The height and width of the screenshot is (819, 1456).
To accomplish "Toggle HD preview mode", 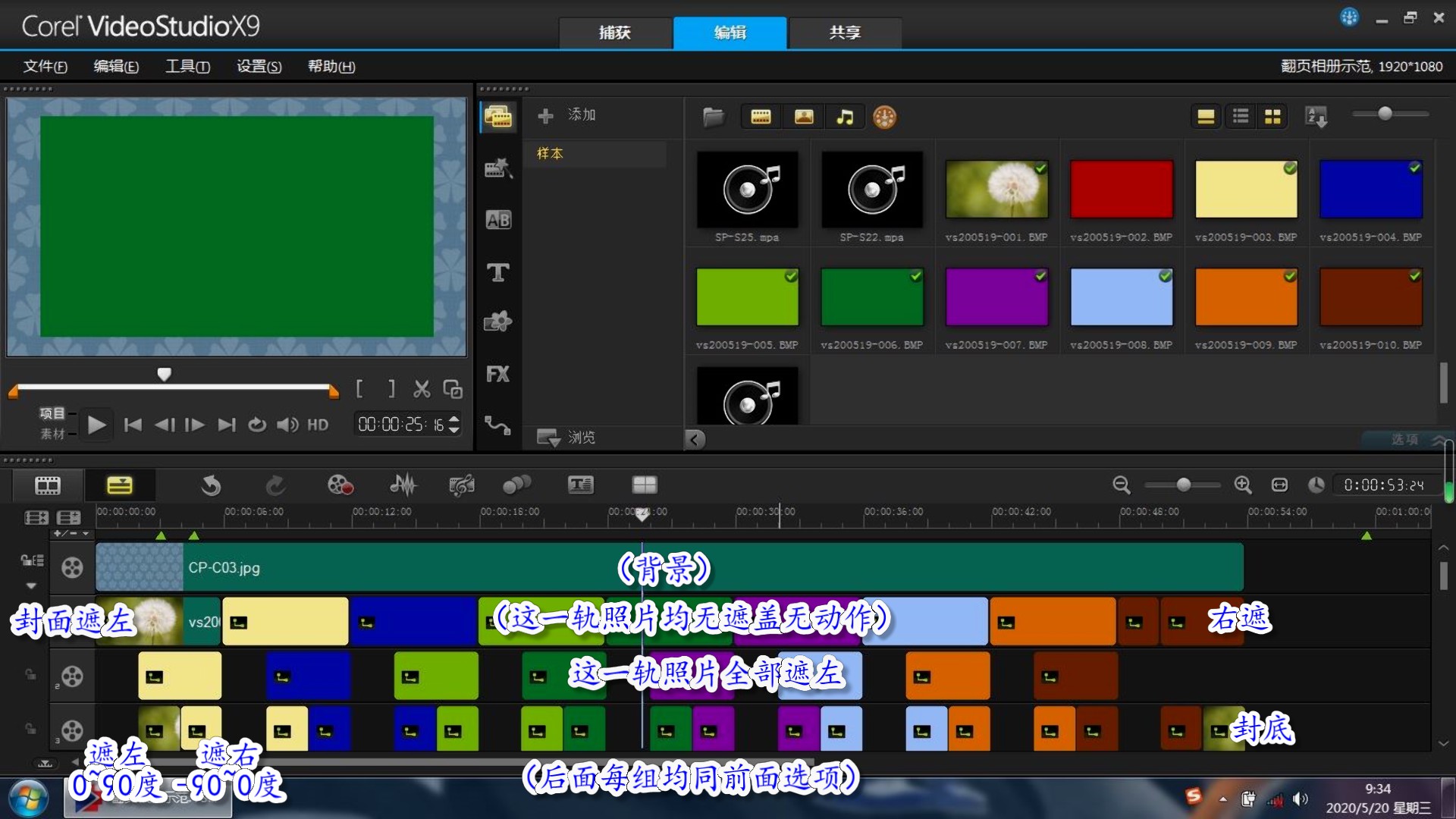I will pyautogui.click(x=318, y=425).
